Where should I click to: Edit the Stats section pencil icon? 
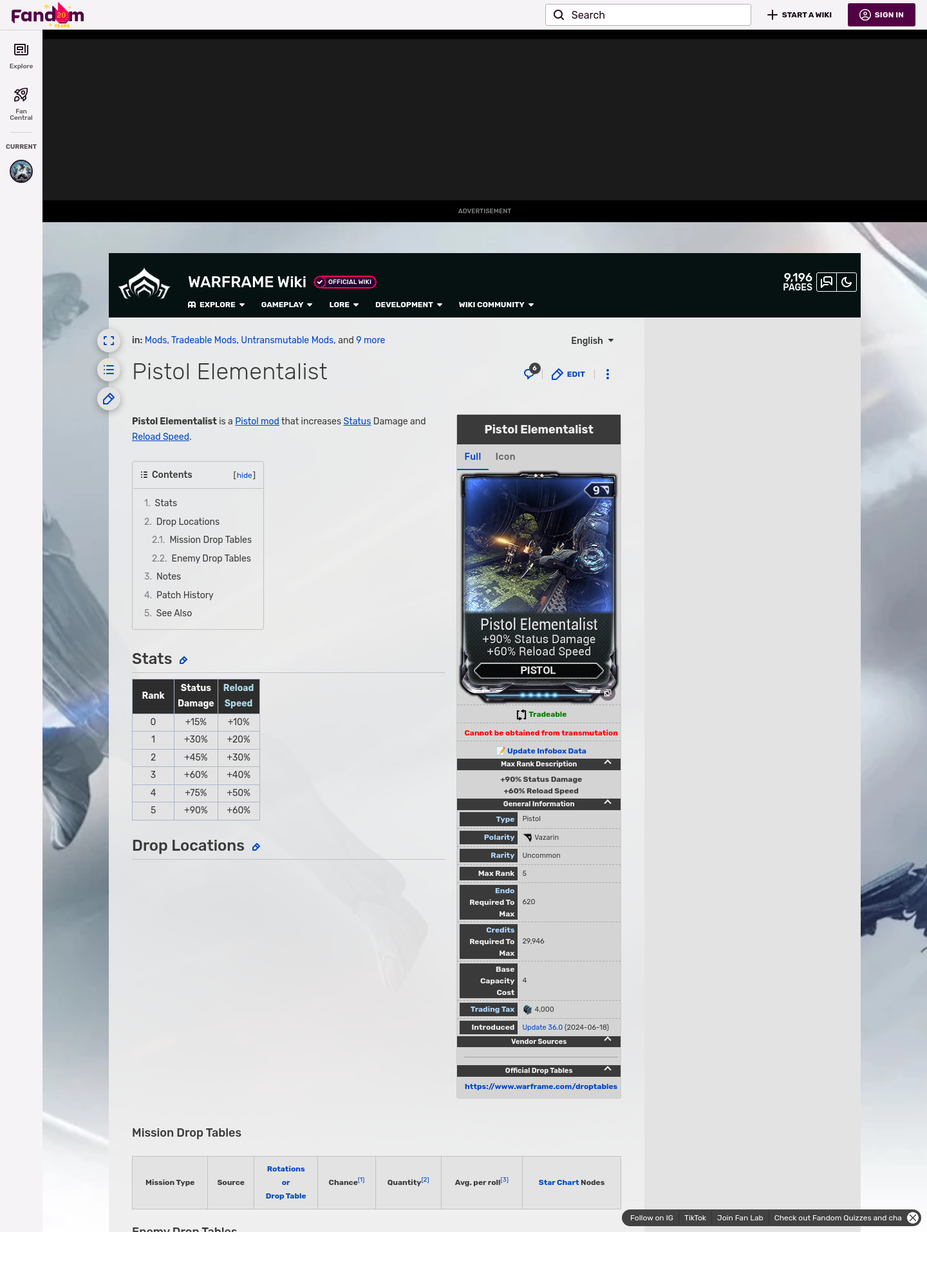pyautogui.click(x=183, y=660)
